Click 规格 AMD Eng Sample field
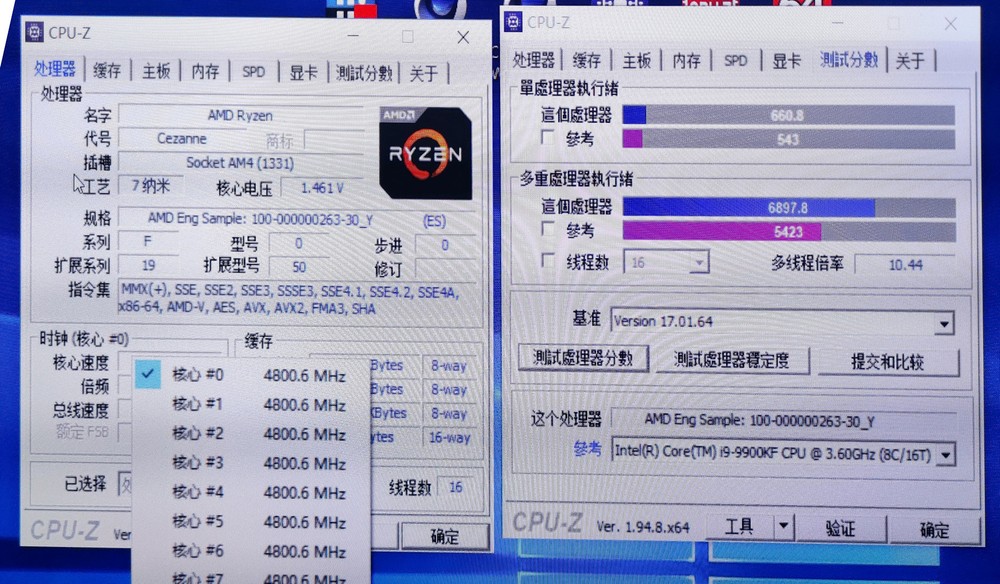Viewport: 1000px width, 584px height. 297,219
